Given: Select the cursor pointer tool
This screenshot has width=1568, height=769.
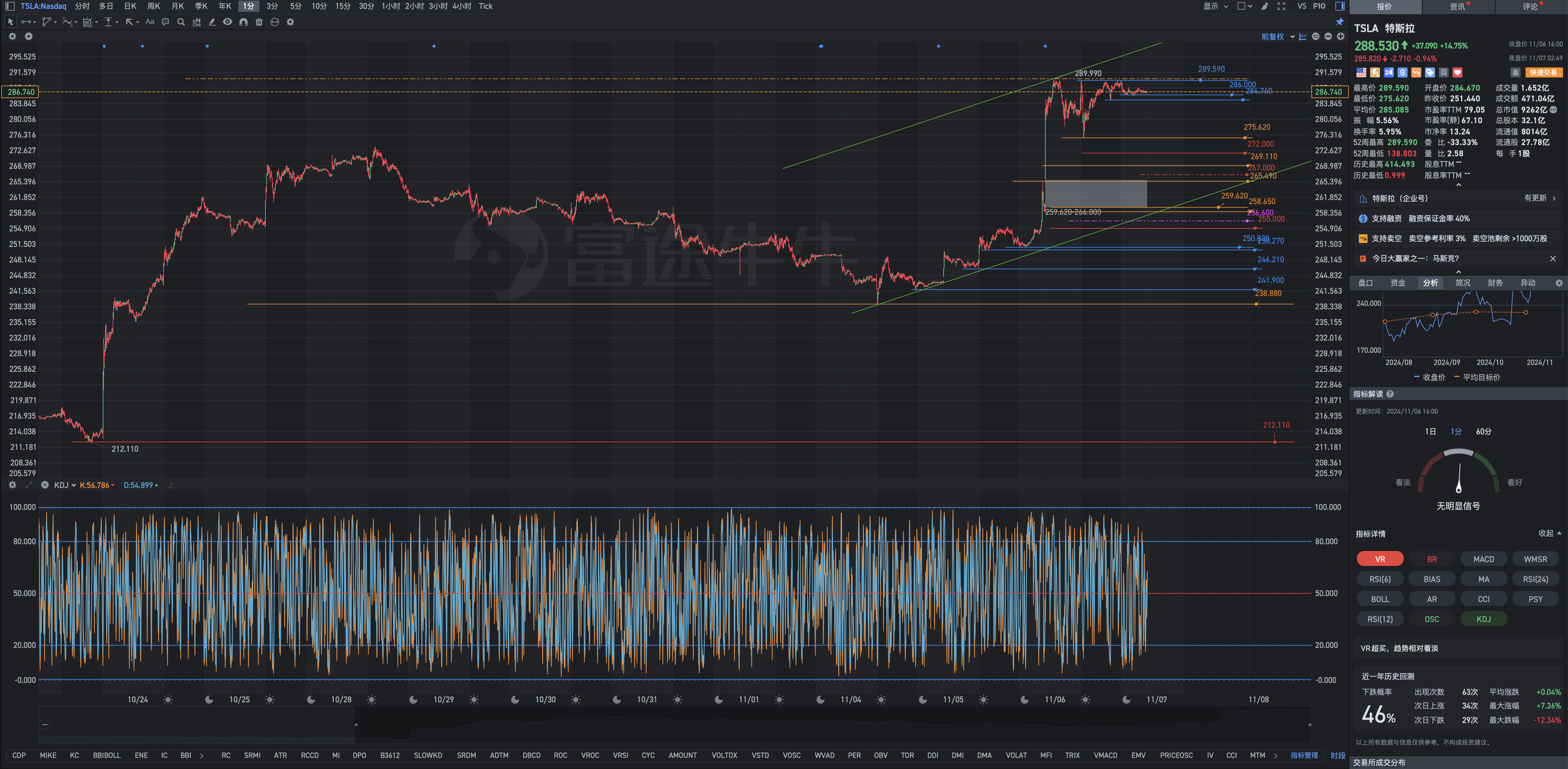Looking at the screenshot, I should click(10, 22).
